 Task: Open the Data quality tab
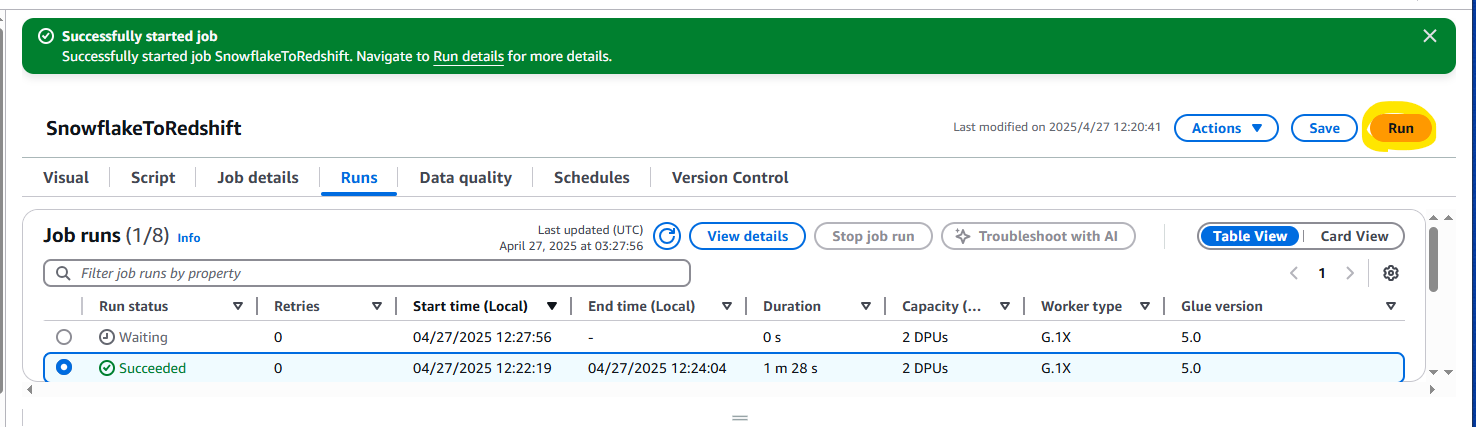tap(465, 177)
